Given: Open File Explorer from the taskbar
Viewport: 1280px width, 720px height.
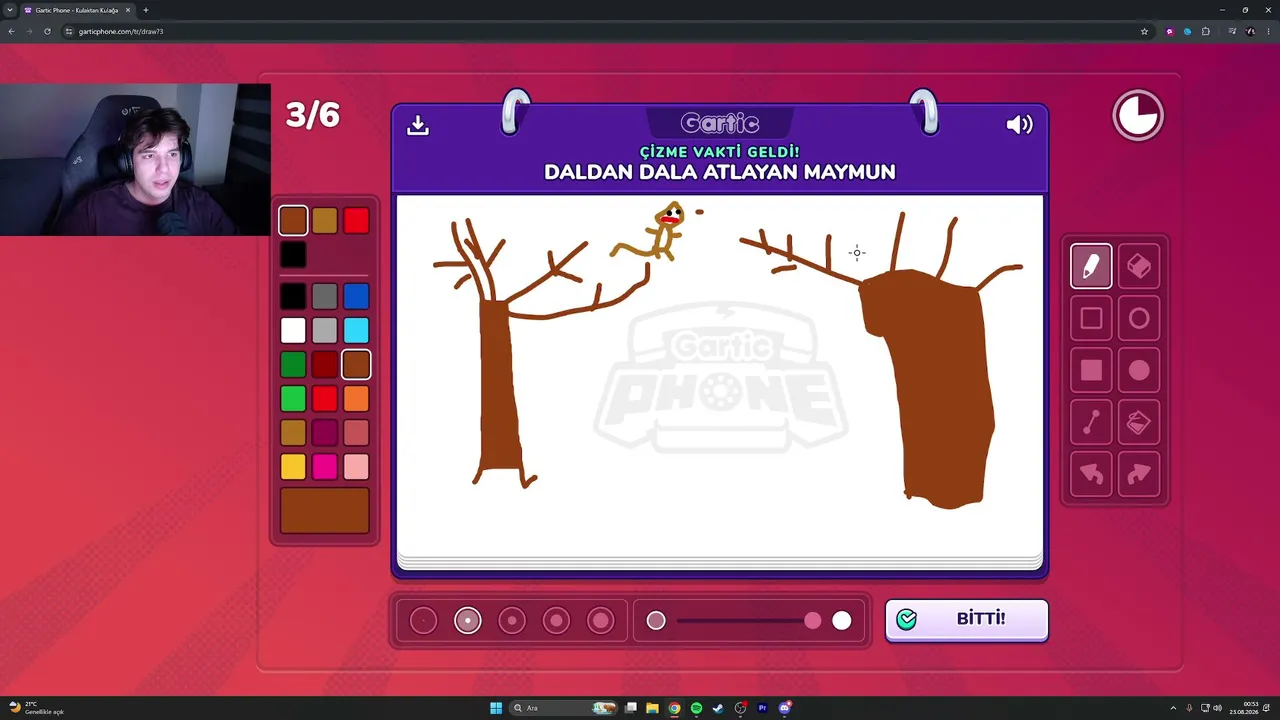Looking at the screenshot, I should pos(652,708).
